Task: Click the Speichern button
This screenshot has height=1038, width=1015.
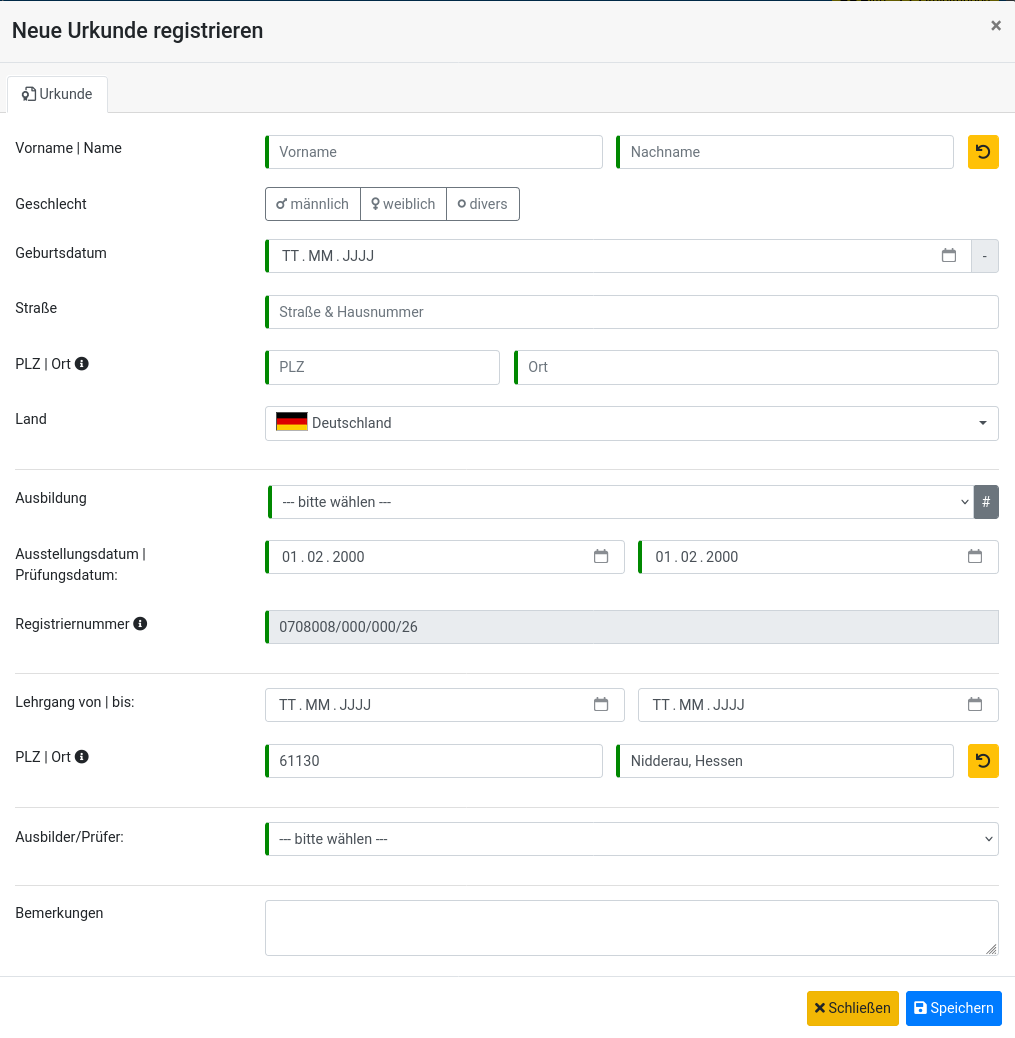Action: click(953, 1008)
